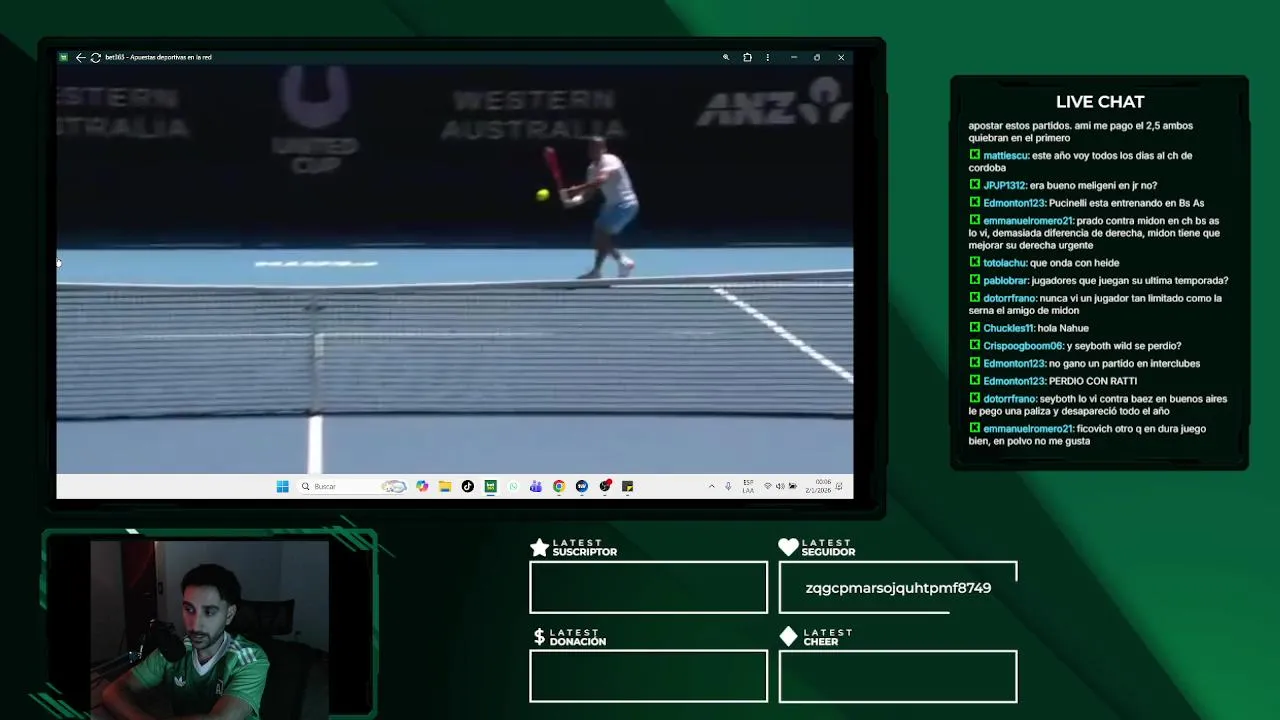Minimize the bet365 window
The height and width of the screenshot is (720, 1280).
click(794, 57)
